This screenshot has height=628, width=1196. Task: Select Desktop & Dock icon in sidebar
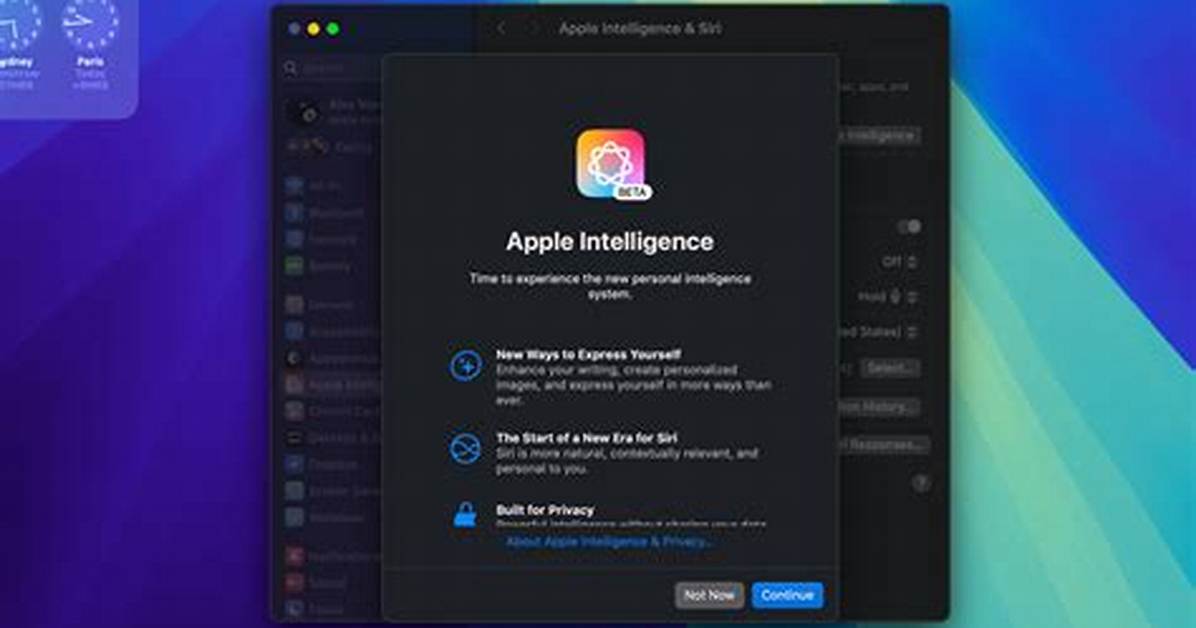[x=294, y=438]
